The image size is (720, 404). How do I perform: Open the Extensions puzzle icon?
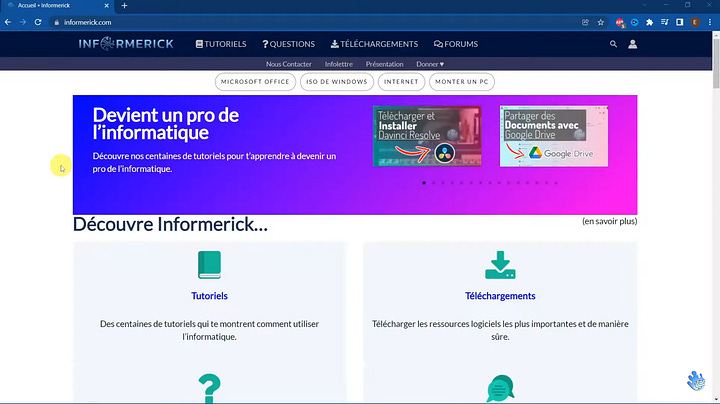pyautogui.click(x=649, y=22)
